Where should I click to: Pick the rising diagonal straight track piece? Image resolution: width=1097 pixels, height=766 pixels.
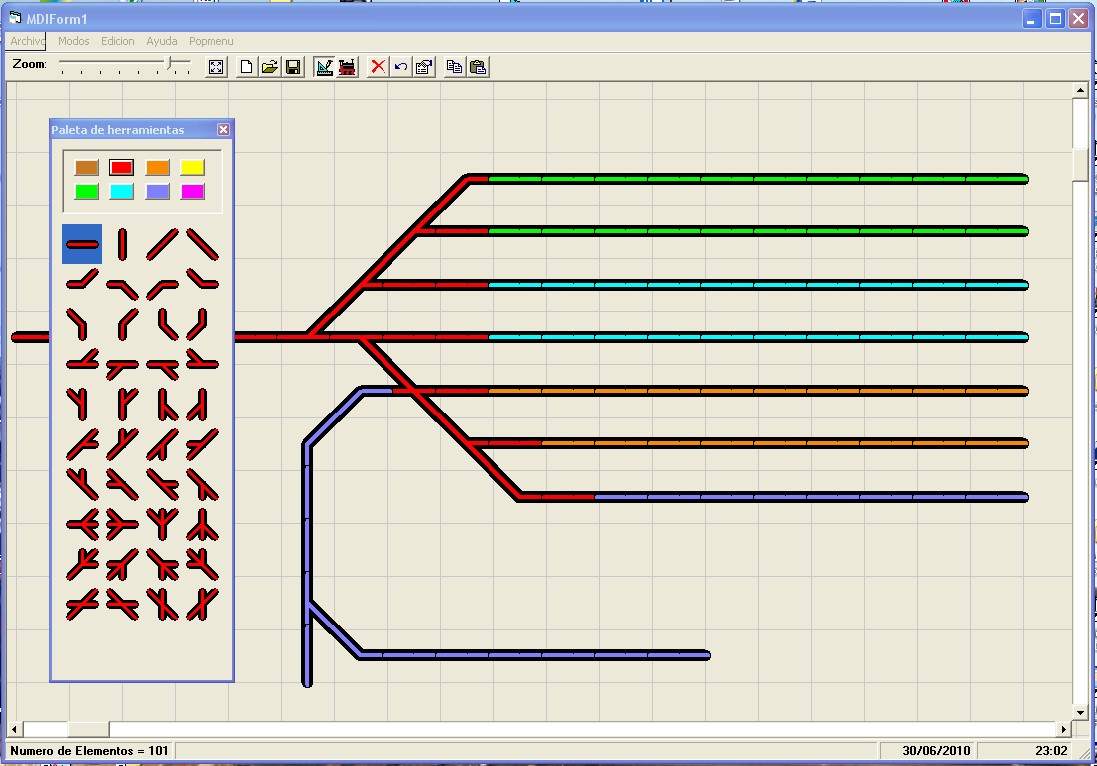pos(162,244)
